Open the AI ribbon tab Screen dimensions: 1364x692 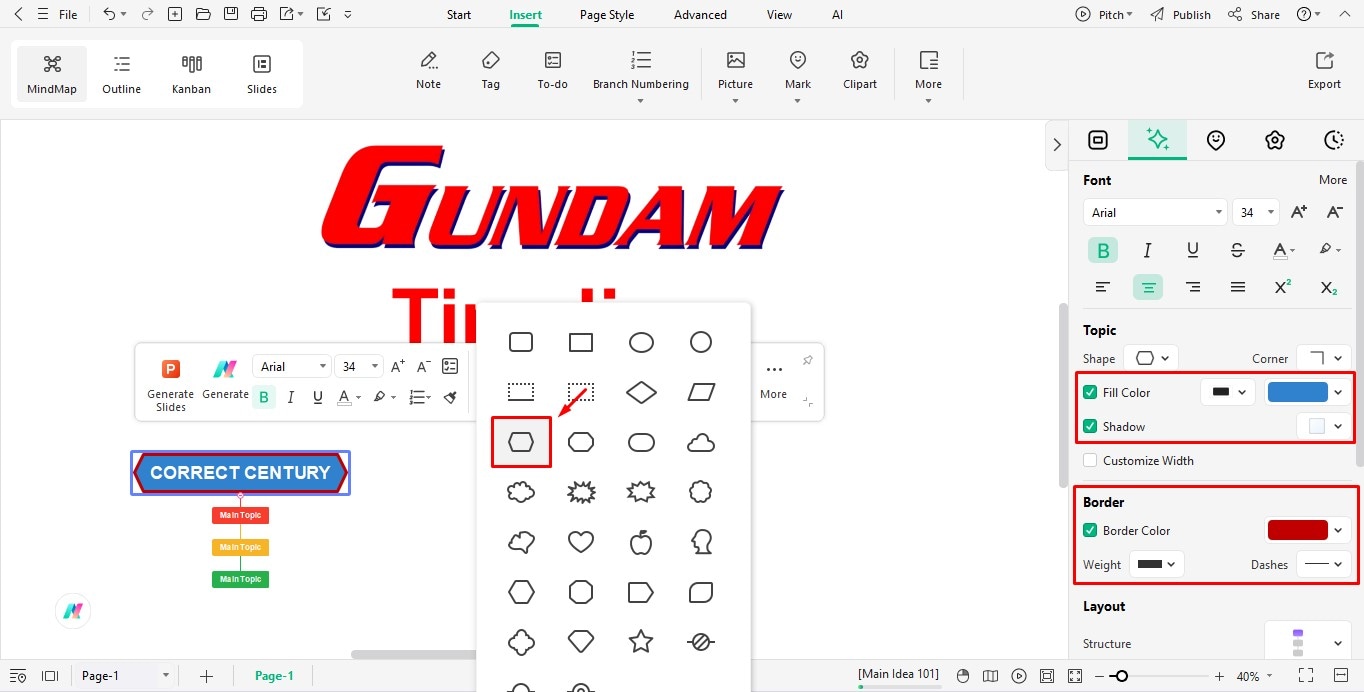coord(837,15)
